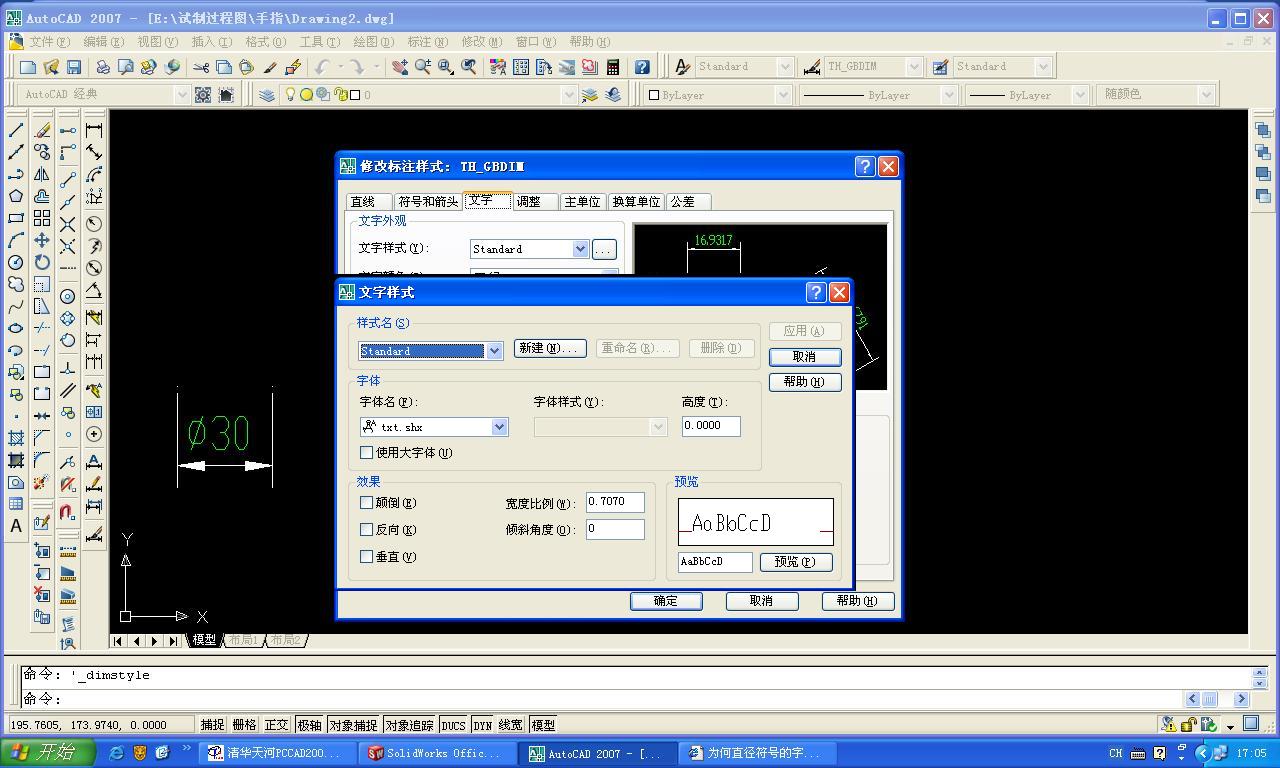Click the Linear Dimension tool icon
This screenshot has width=1280, height=768.
pos(94,130)
